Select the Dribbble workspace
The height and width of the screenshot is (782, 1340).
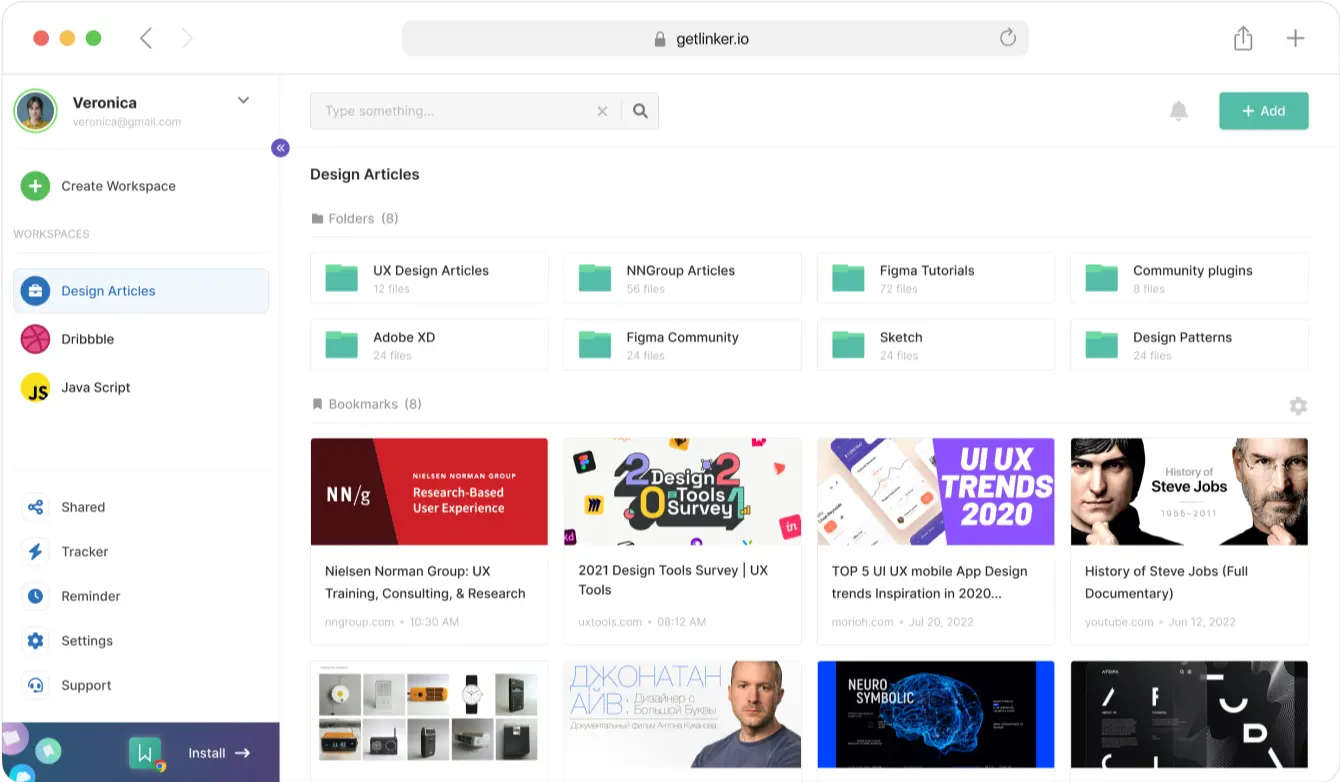[x=141, y=339]
